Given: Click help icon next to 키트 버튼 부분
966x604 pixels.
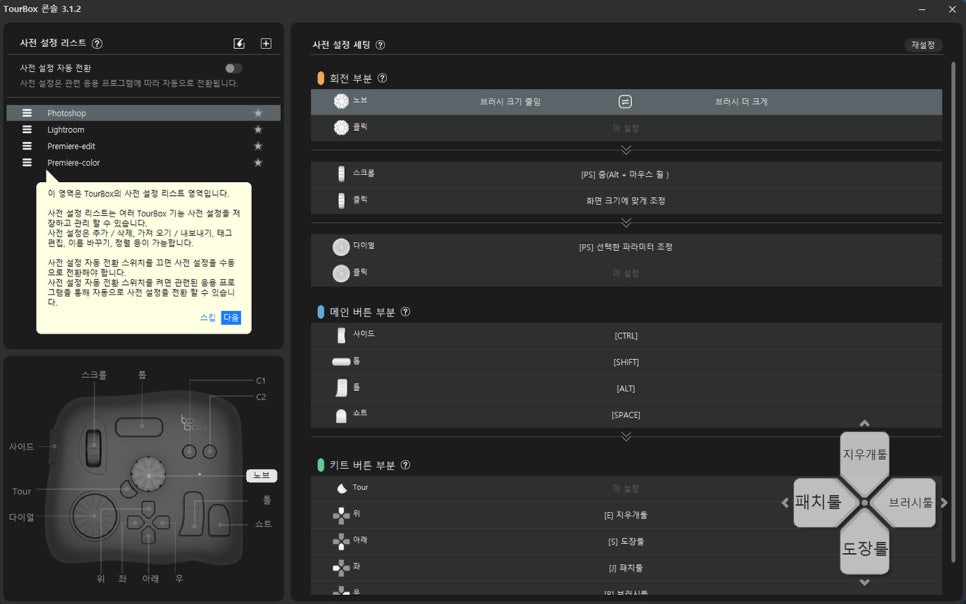Looking at the screenshot, I should pos(405,465).
